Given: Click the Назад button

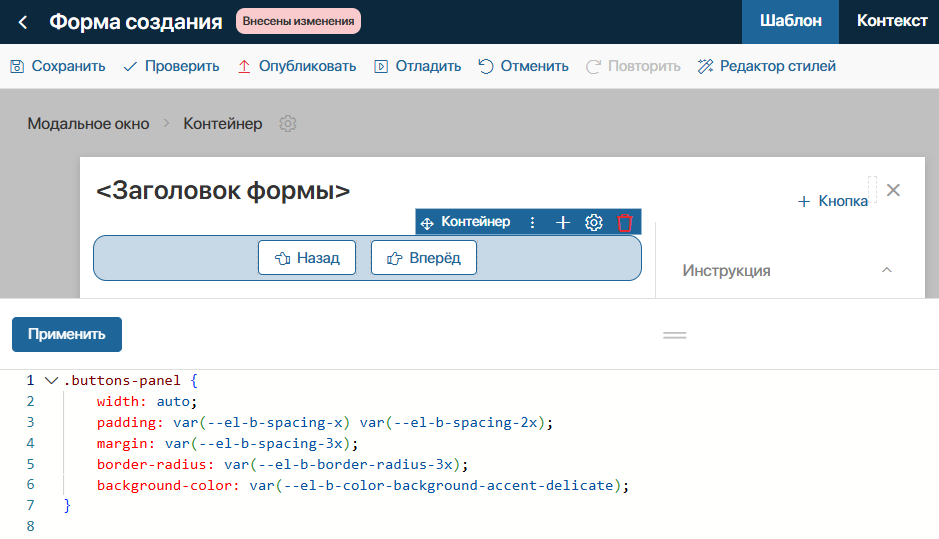Looking at the screenshot, I should pos(307,258).
